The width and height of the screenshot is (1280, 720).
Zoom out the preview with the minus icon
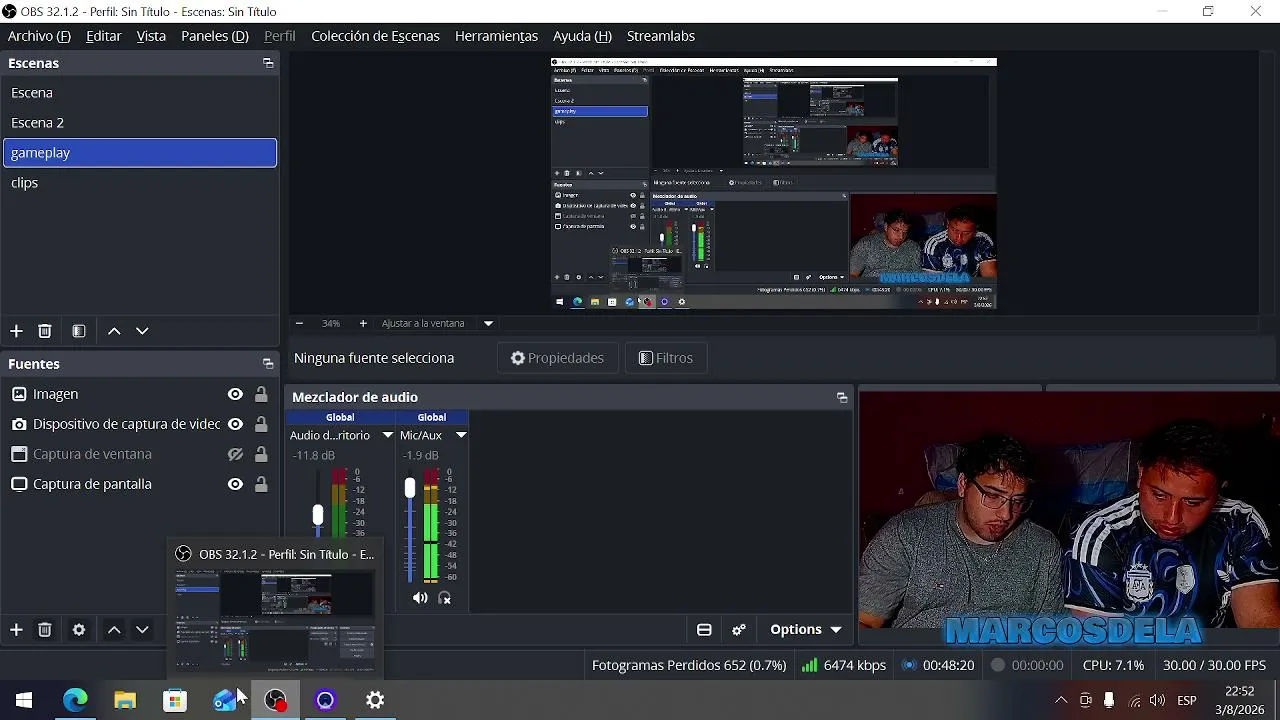(x=299, y=323)
